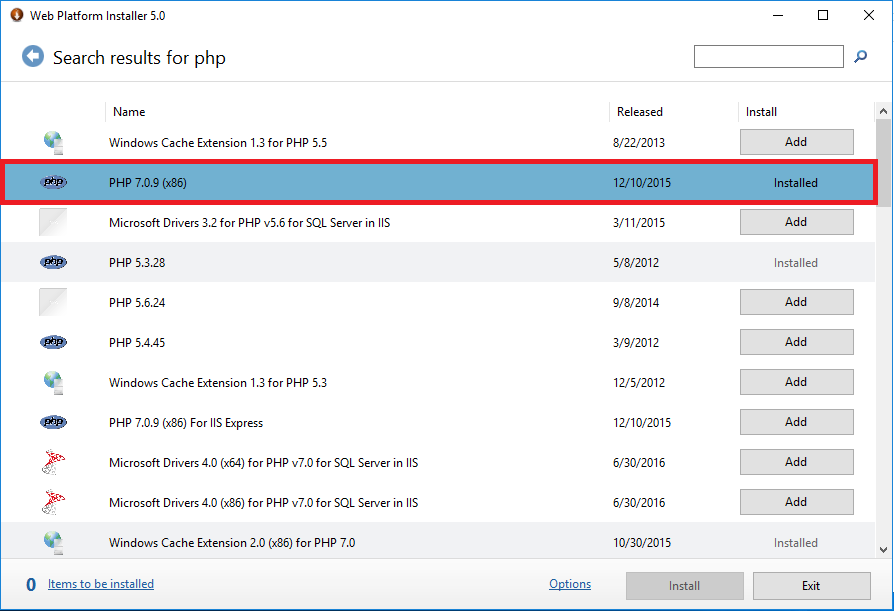Add Windows Cache Extension 1.3 for PHP 5.5

(796, 142)
